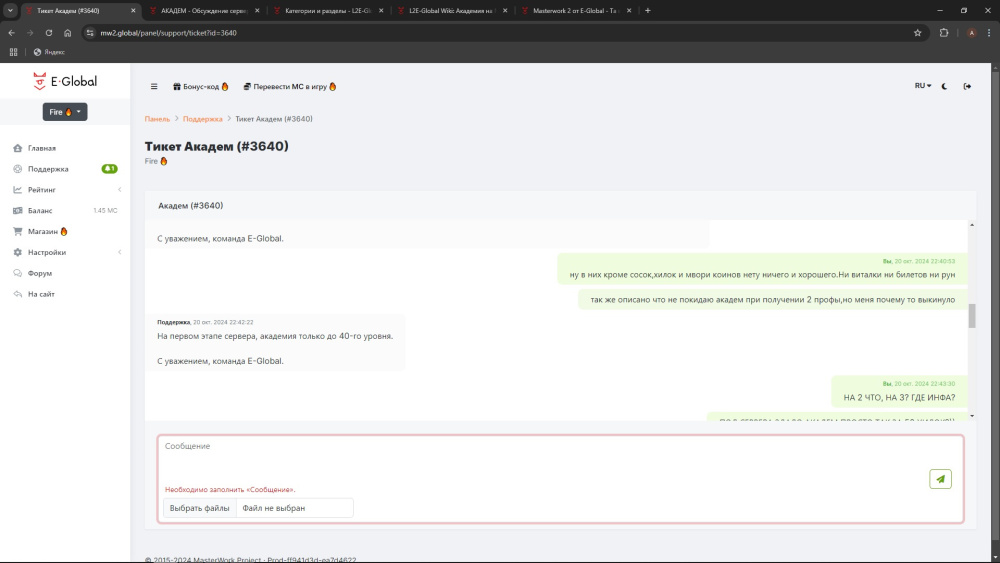This screenshot has height=563, width=1000.
Task: Open the RU language dropdown
Action: tap(922, 86)
